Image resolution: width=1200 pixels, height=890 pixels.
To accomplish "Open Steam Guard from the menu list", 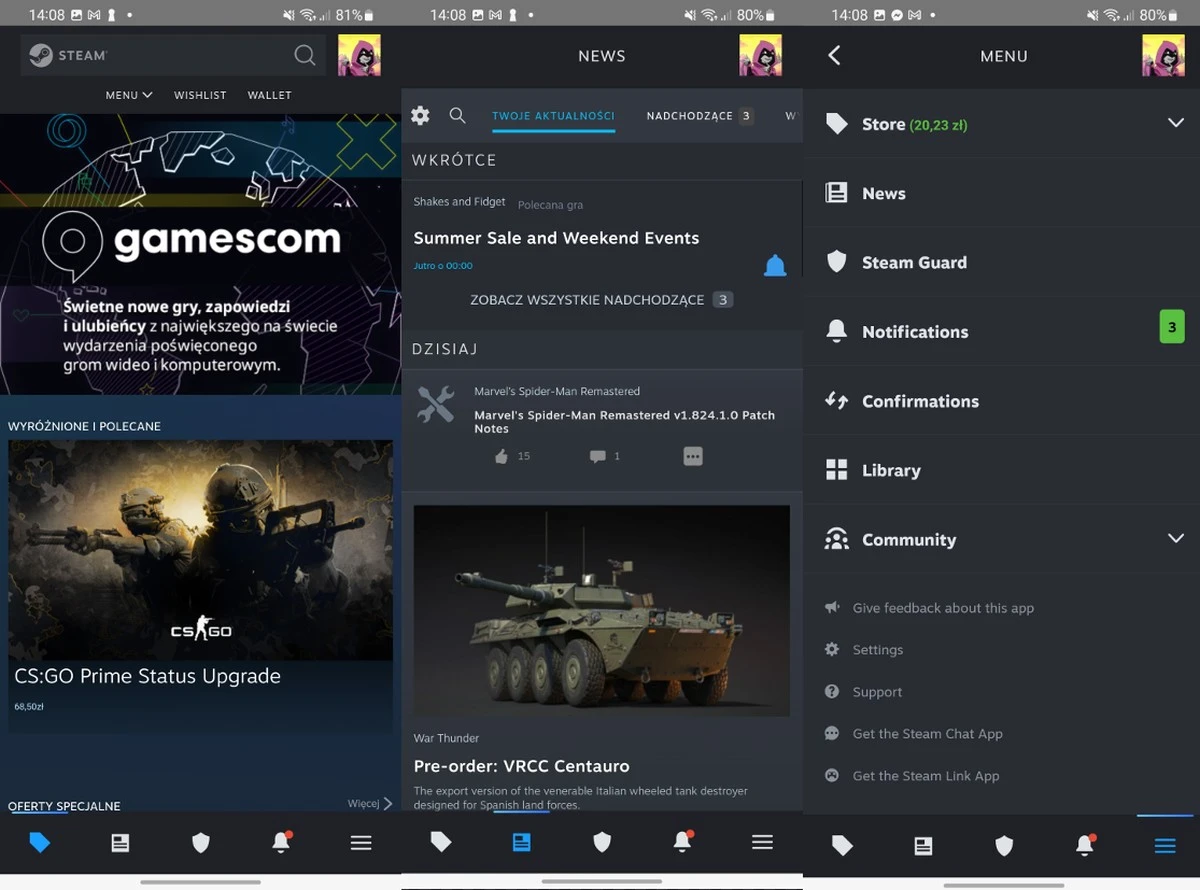I will (x=914, y=262).
